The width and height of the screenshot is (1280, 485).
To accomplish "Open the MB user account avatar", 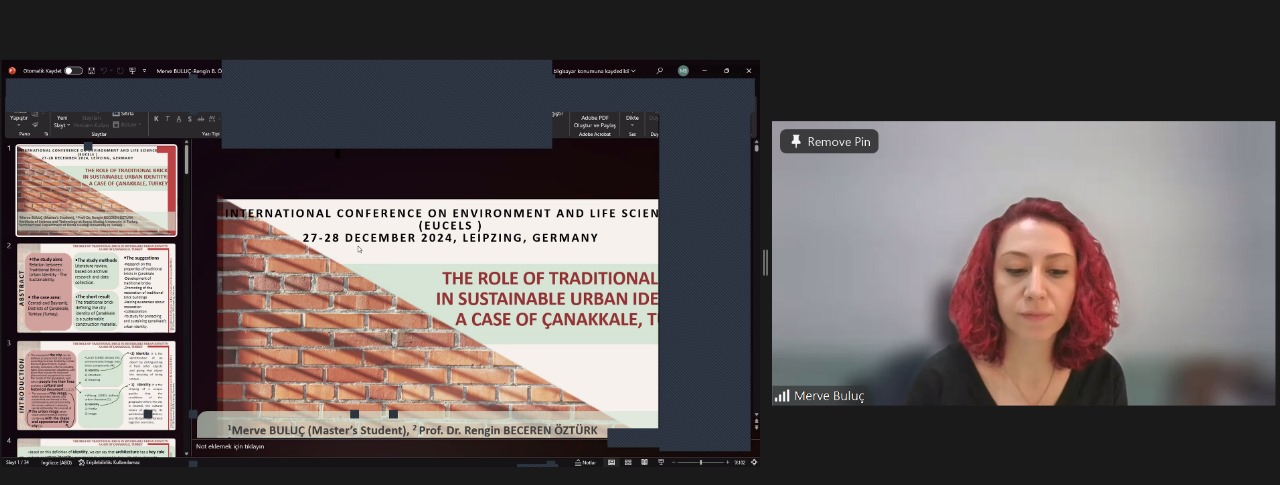I will [683, 71].
